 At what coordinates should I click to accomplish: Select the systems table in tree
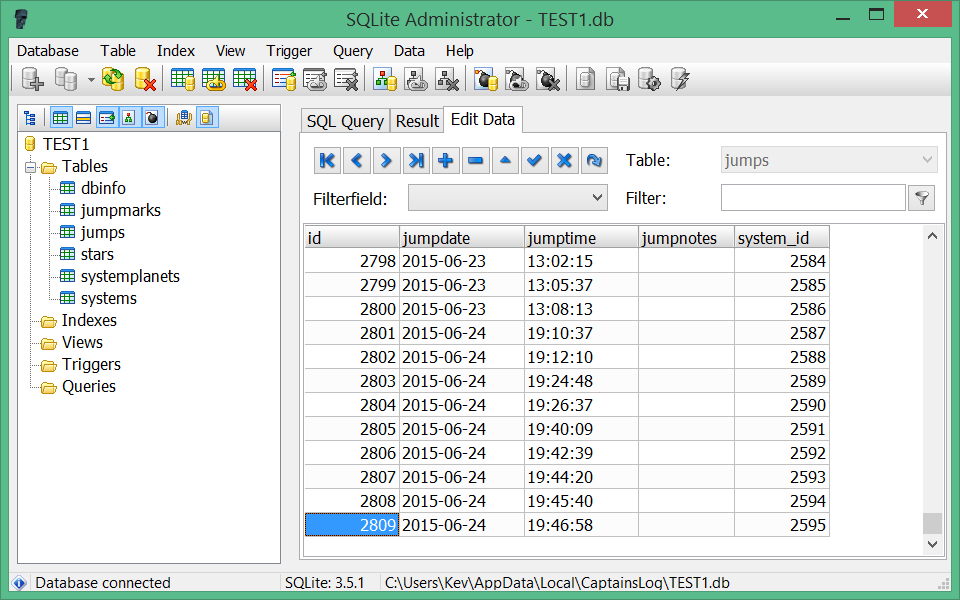point(108,299)
